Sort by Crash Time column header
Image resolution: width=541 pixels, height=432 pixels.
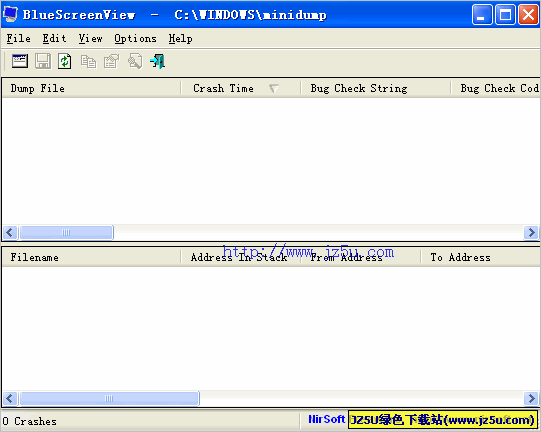[x=241, y=88]
